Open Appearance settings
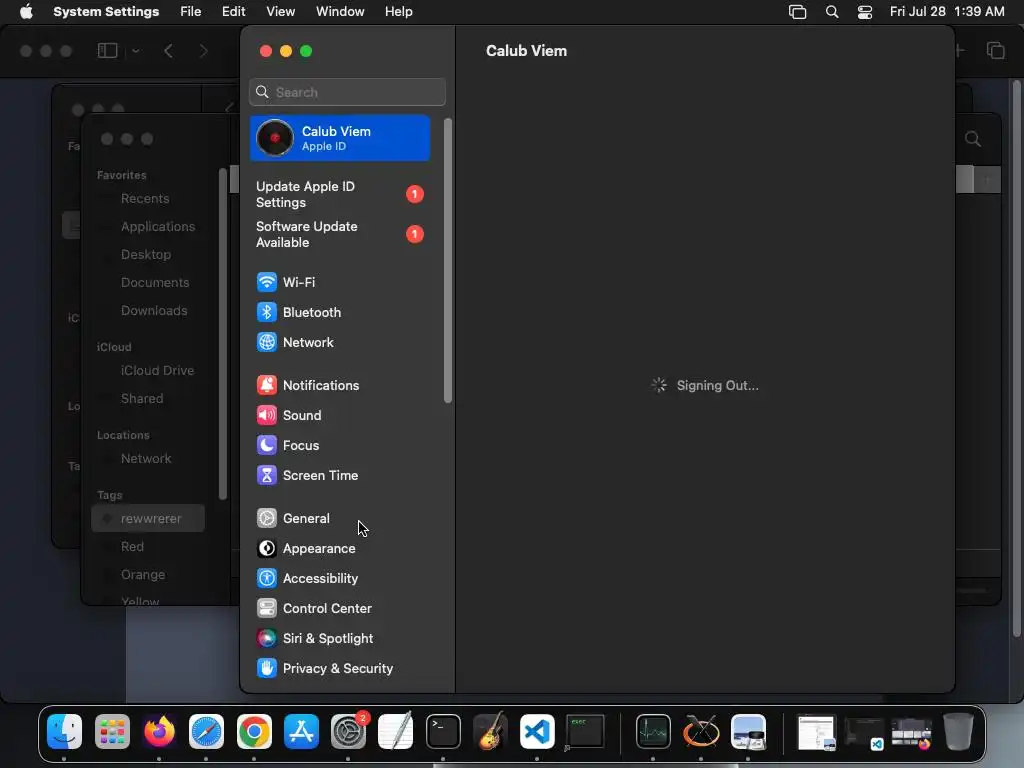Screen dimensions: 1024x768 [340, 549]
